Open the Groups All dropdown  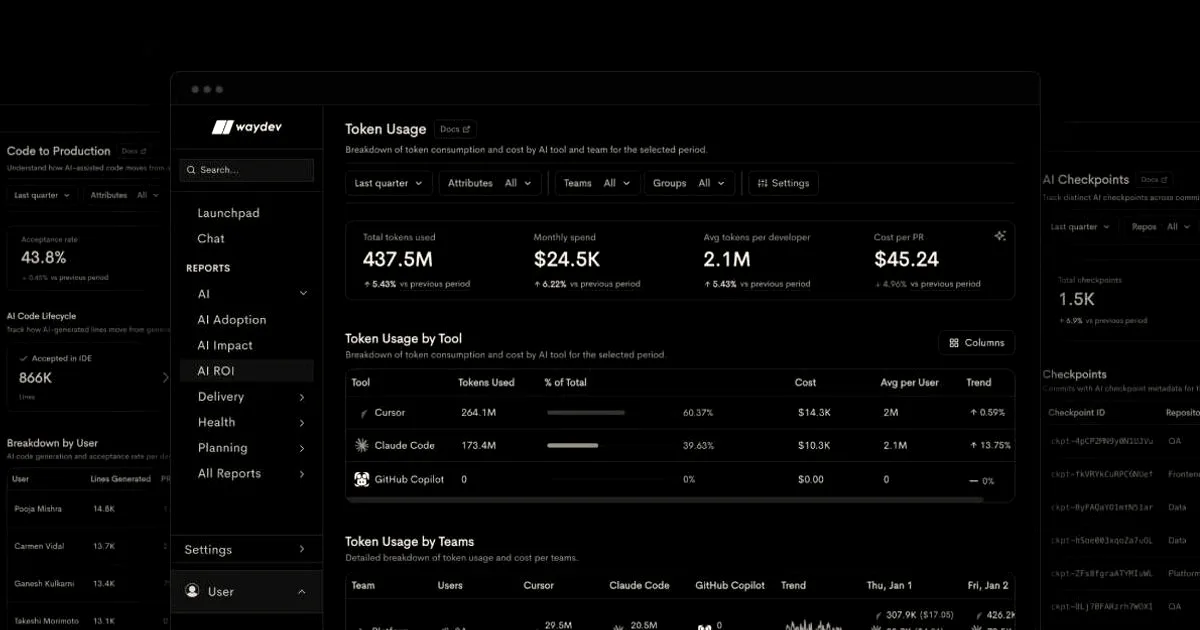click(690, 183)
